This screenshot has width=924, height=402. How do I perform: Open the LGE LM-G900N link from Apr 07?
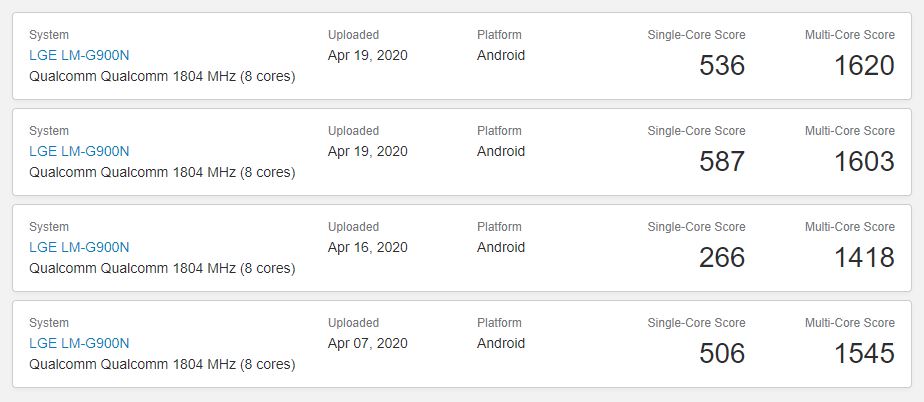point(79,344)
